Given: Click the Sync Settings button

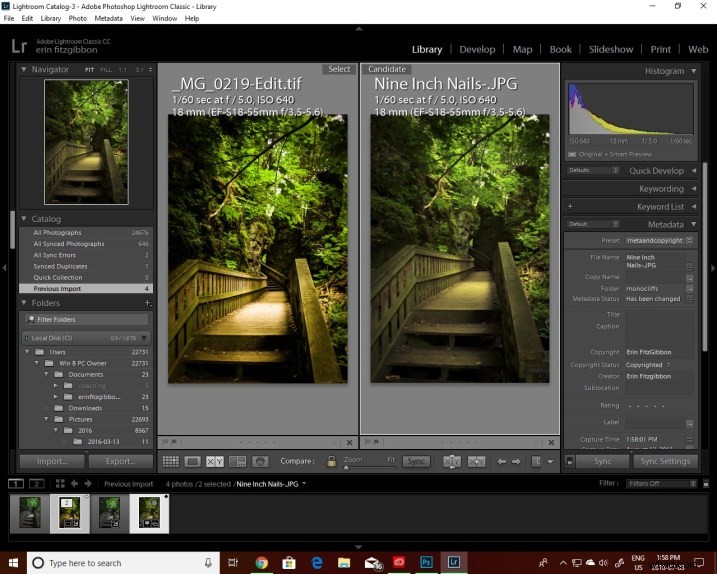Looking at the screenshot, I should 665,461.
